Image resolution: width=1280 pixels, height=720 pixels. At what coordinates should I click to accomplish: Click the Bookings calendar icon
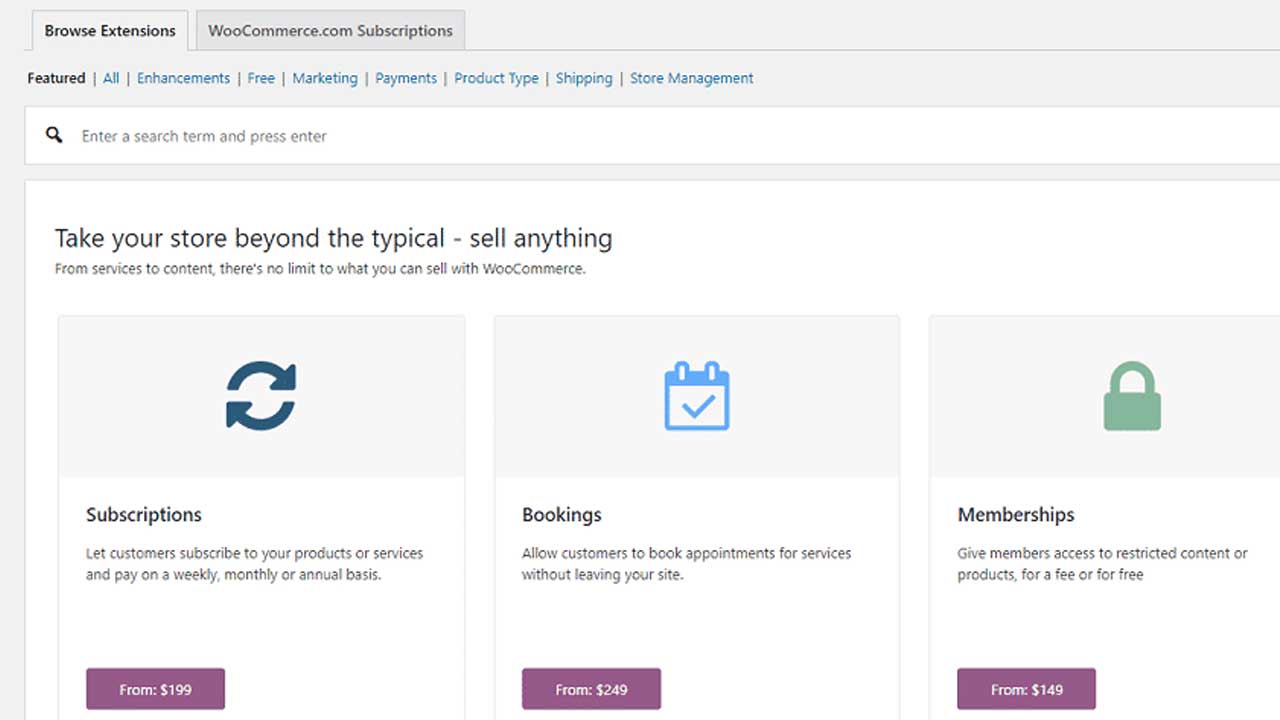coord(697,396)
